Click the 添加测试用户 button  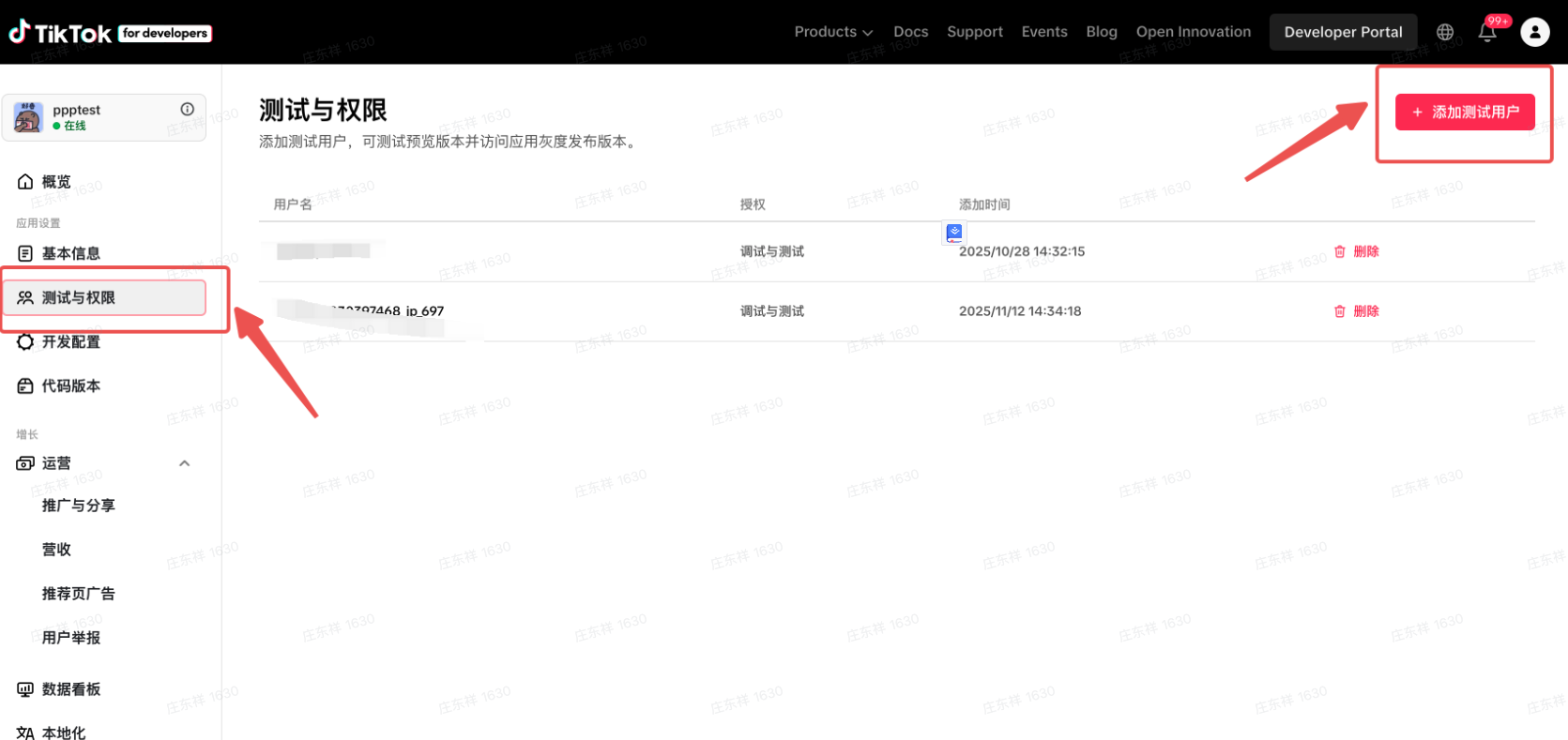[x=1464, y=112]
